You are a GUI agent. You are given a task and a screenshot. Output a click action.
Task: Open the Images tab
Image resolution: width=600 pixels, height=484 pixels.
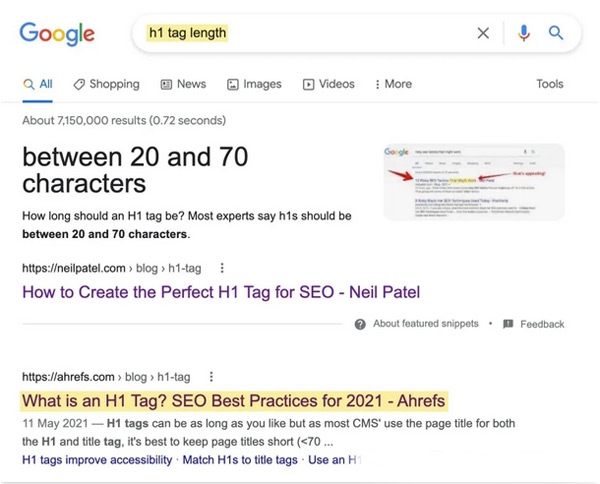pyautogui.click(x=254, y=84)
